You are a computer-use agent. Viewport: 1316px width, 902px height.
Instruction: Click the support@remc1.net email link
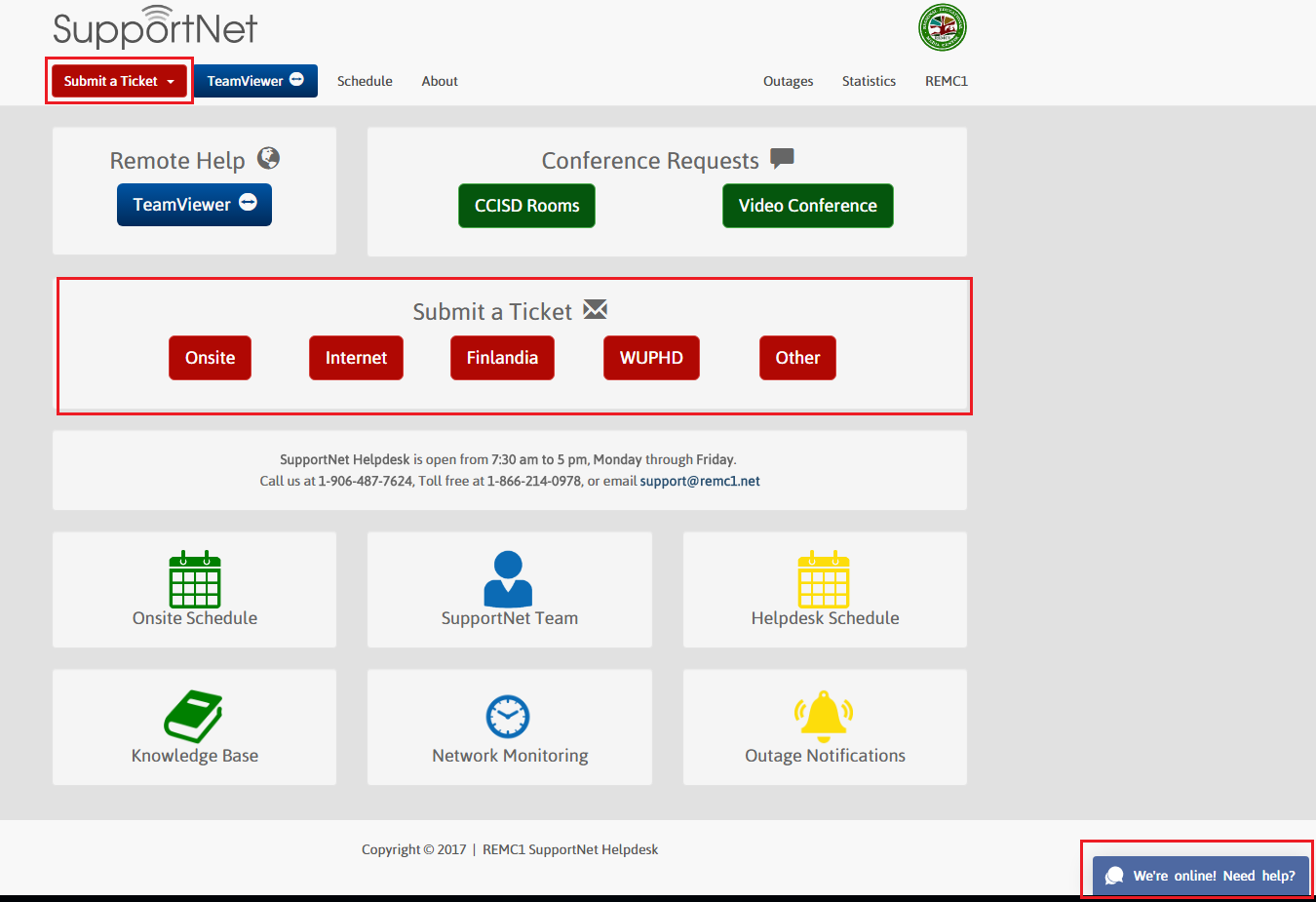(700, 481)
